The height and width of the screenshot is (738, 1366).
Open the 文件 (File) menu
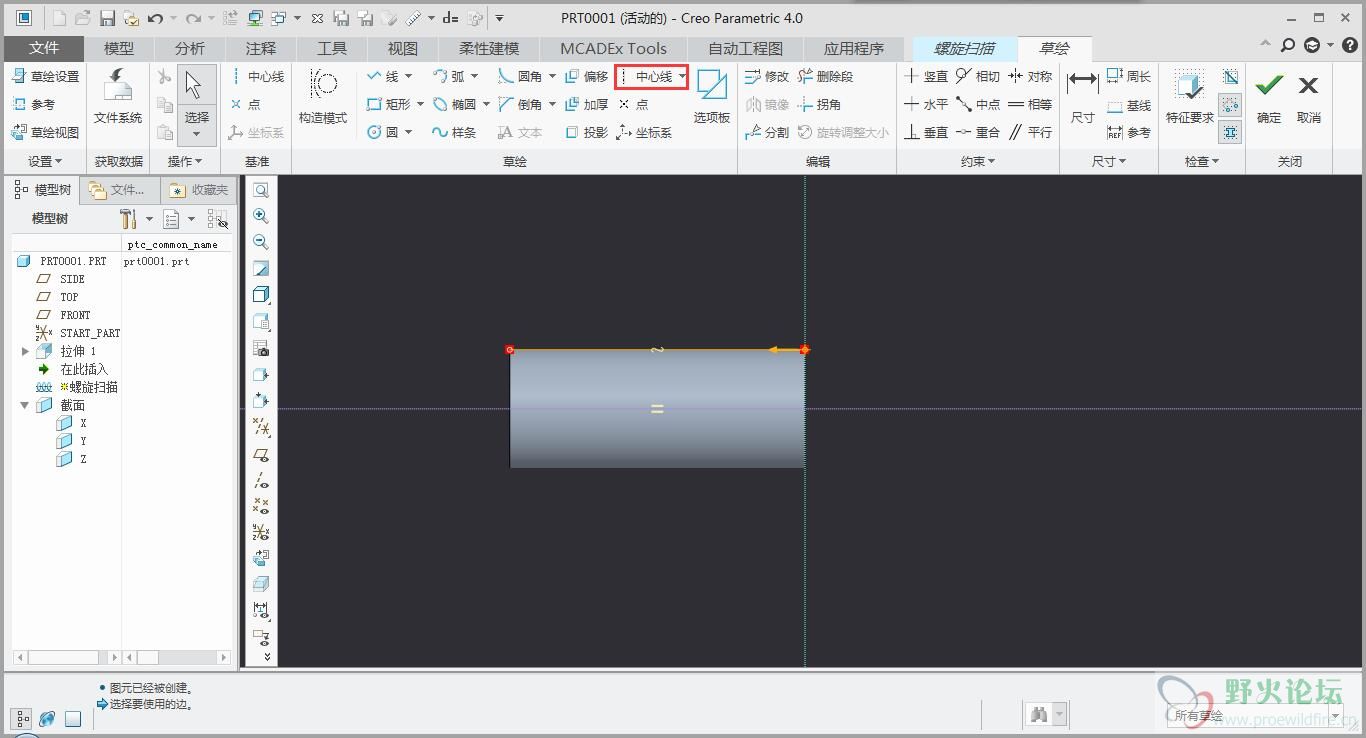[x=44, y=48]
